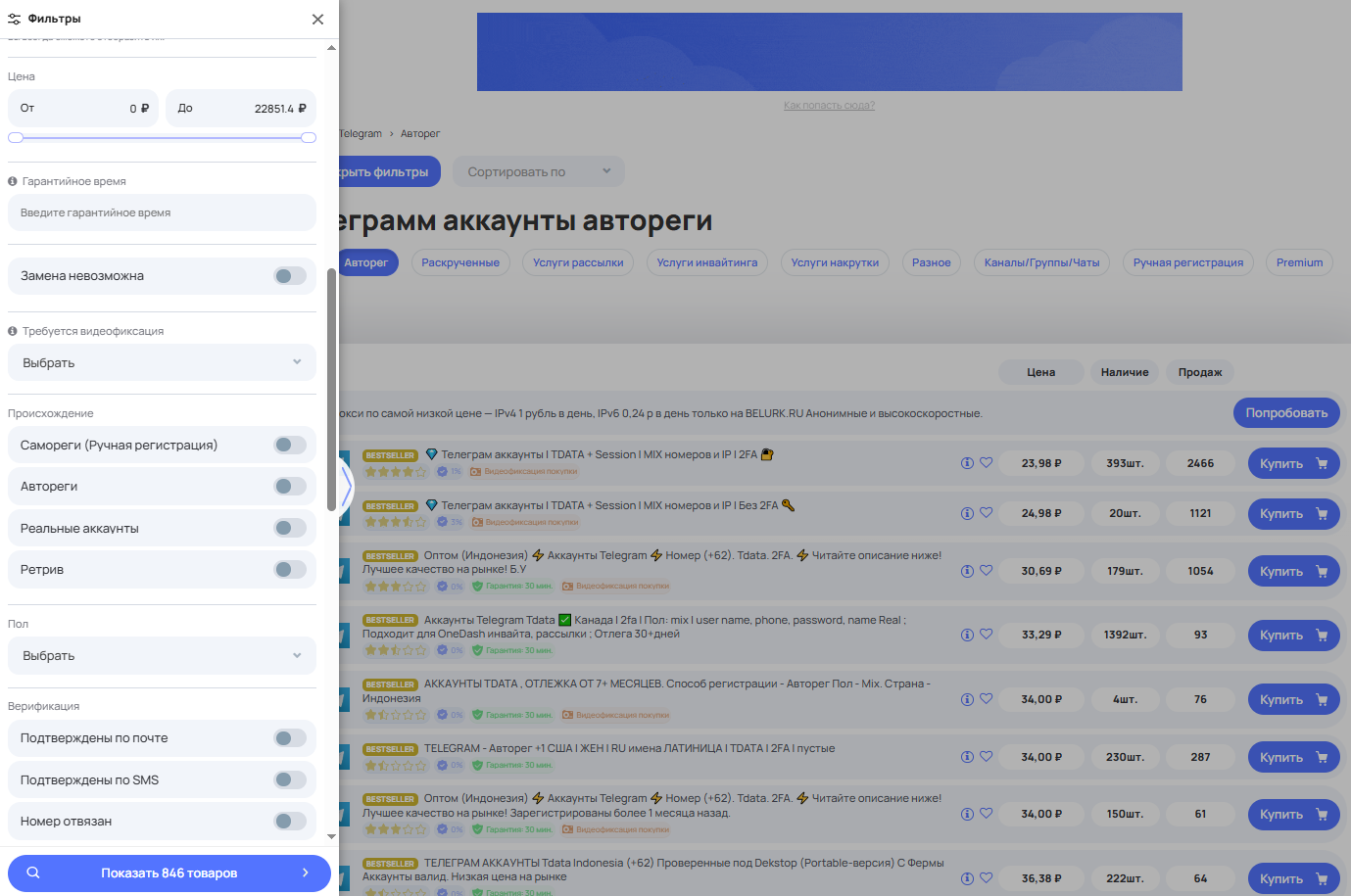The image size is (1351, 896).
Task: Click Попробовать button
Action: click(x=1286, y=413)
